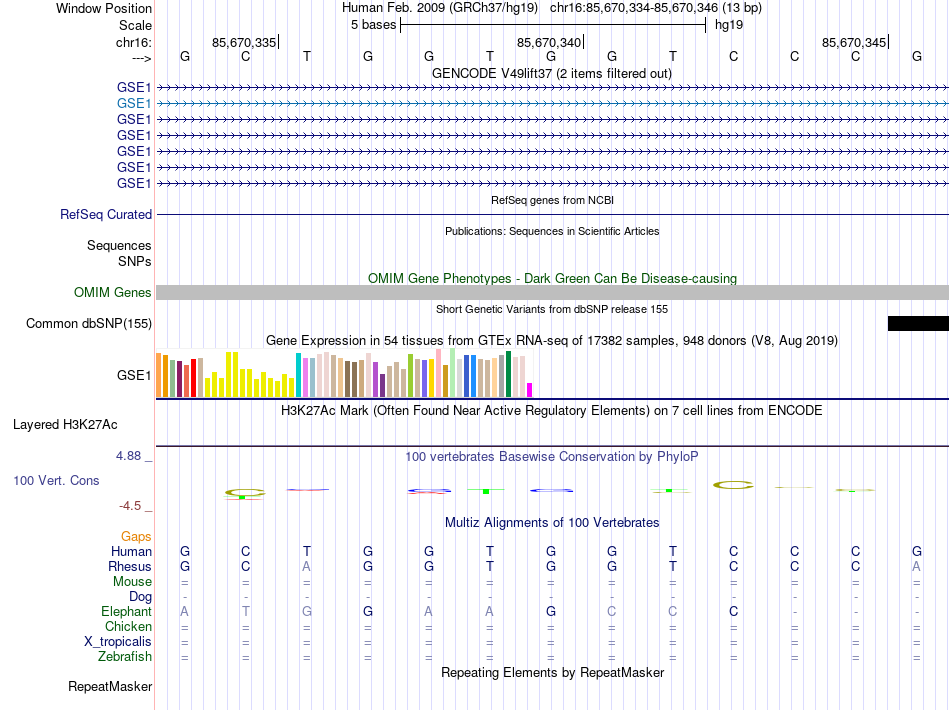Select the Elephant species row label

coord(126,611)
